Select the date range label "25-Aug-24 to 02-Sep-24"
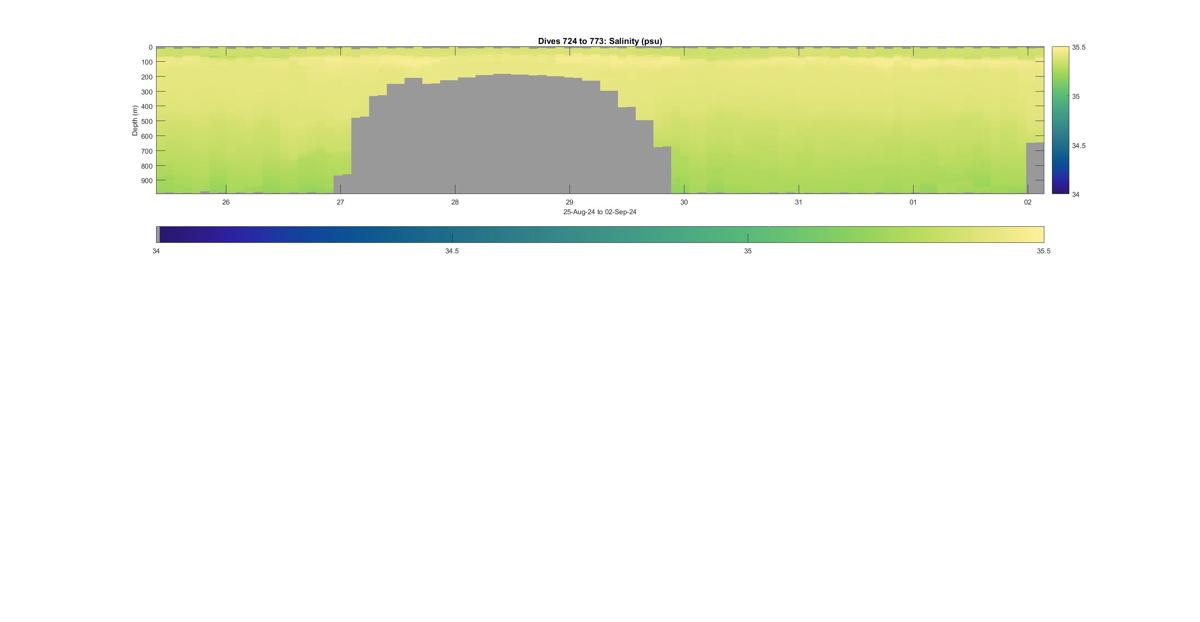 pos(600,212)
